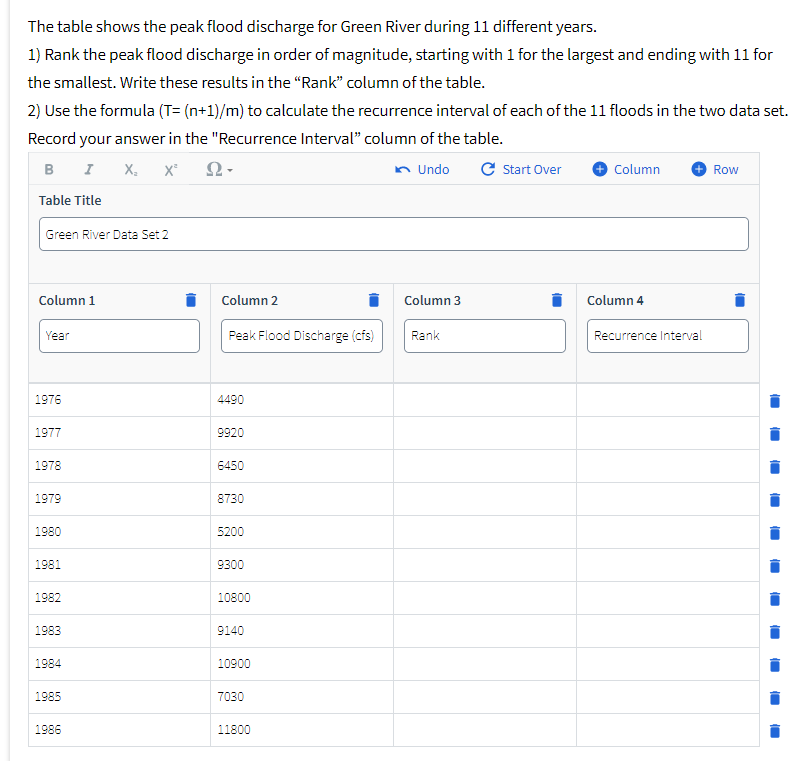Delete Column 2 with trash icon

[374, 300]
